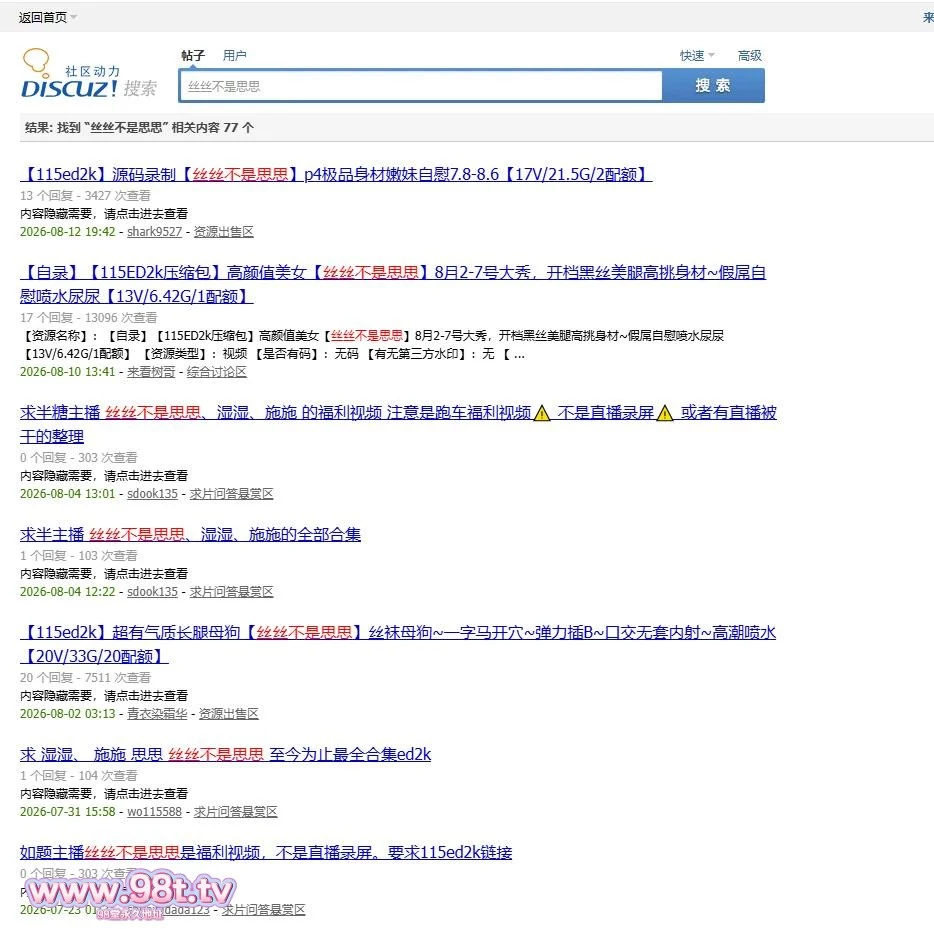This screenshot has width=934, height=929.
Task: Select the text '13 个回复 - 3427 次查看'
Action: (85, 195)
